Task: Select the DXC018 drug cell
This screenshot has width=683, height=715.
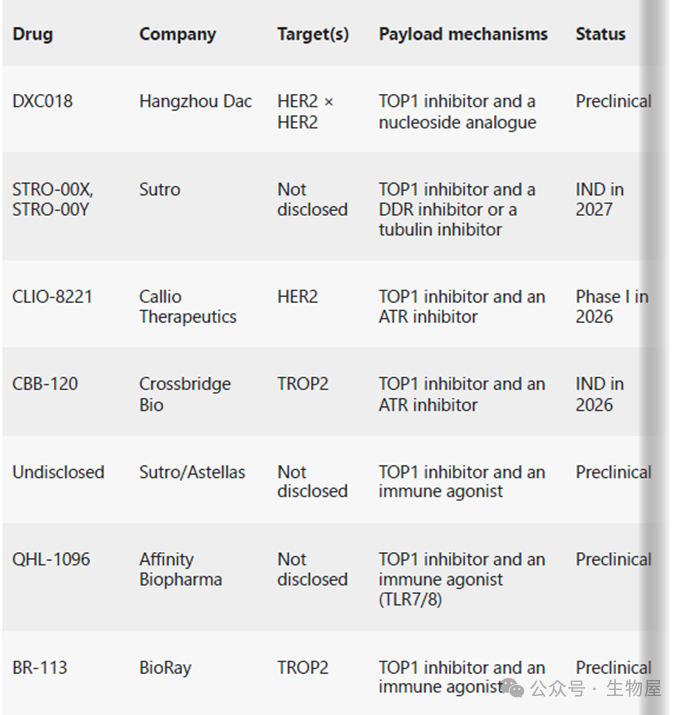Action: [x=42, y=102]
